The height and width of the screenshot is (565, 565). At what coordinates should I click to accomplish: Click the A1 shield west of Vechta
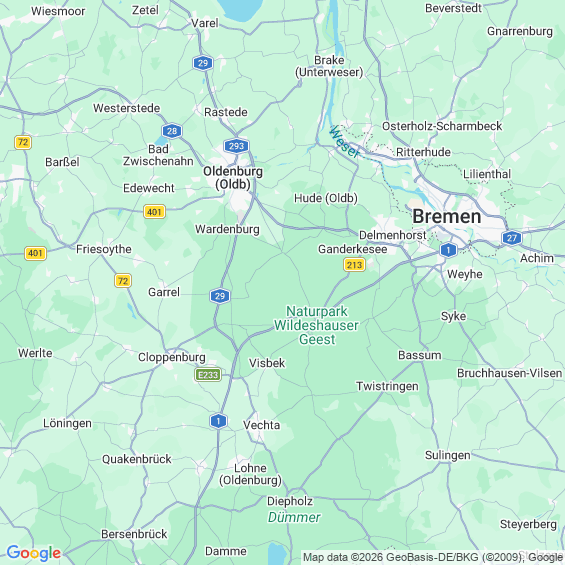coord(218,421)
